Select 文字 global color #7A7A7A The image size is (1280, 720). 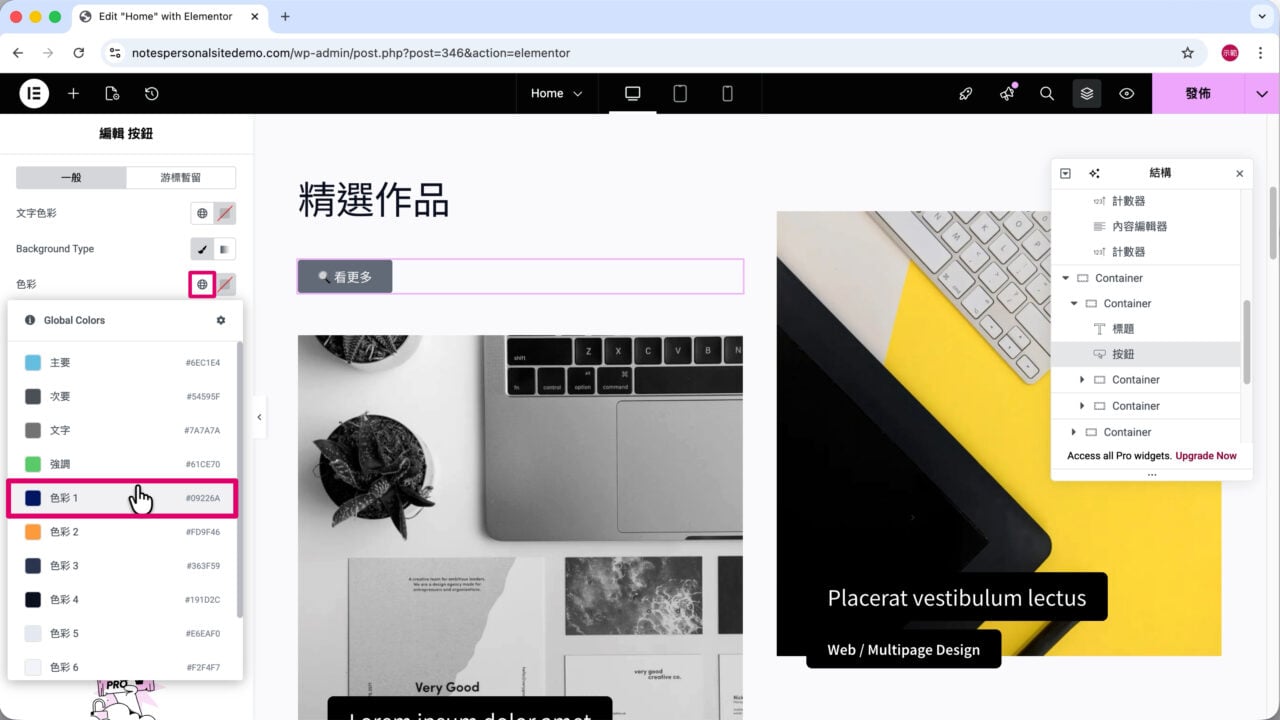click(x=122, y=430)
